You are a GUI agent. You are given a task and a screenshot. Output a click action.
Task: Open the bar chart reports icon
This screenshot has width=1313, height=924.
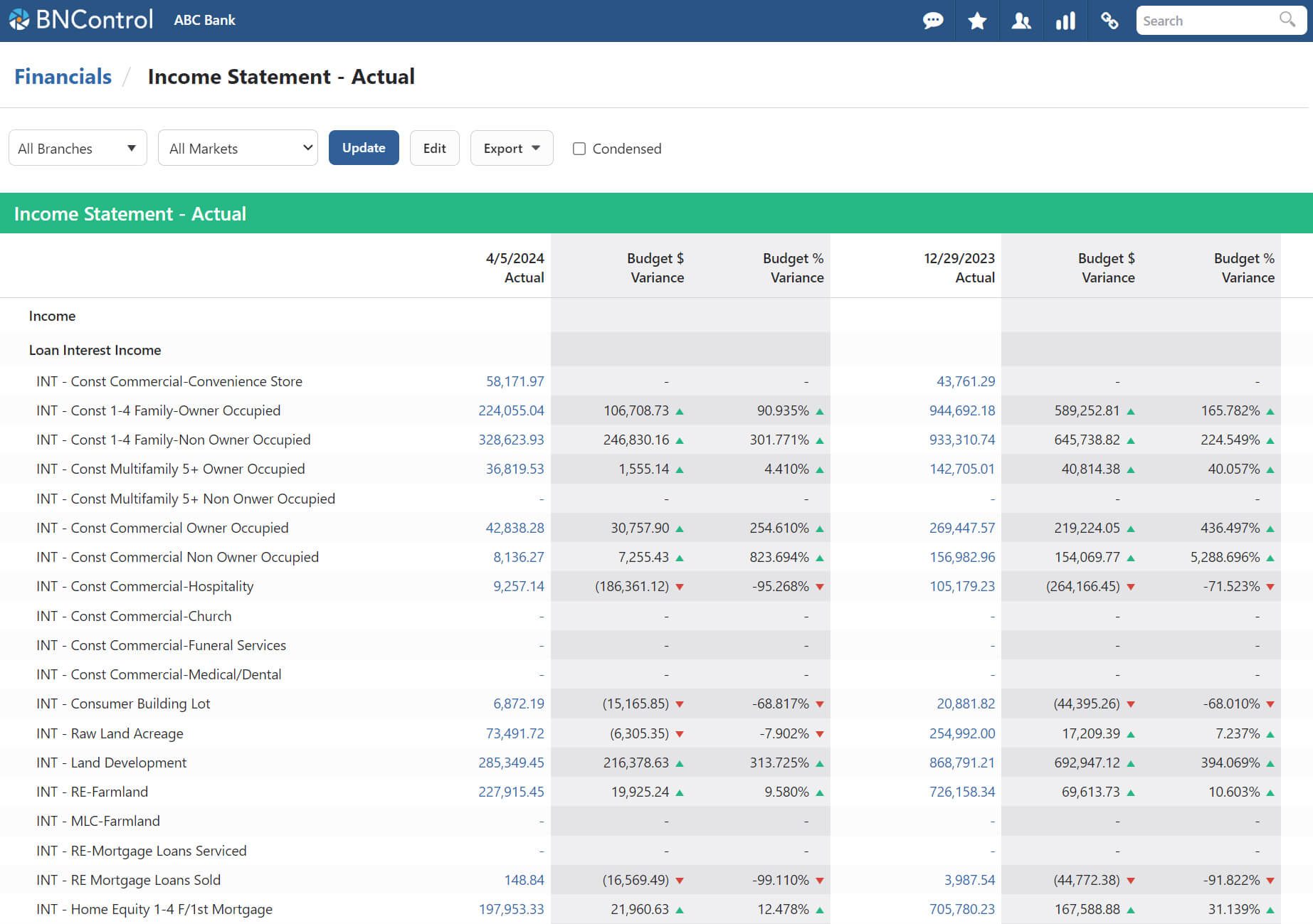1065,21
